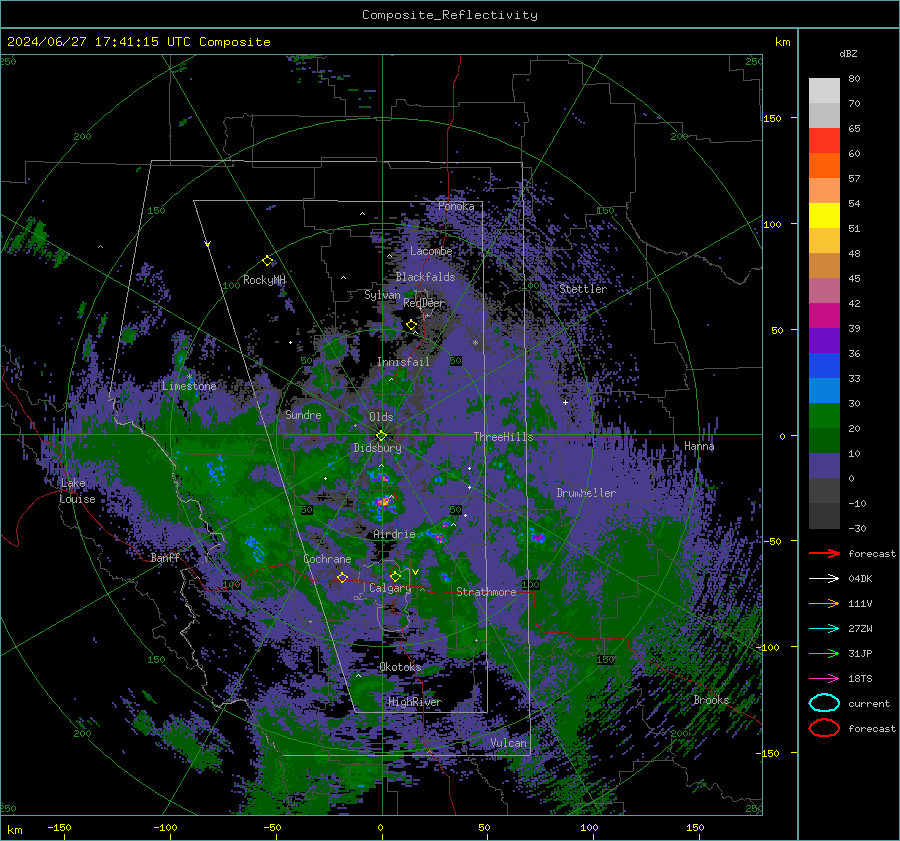
Task: Select the magenta 18TS arrow in legend
Action: pos(824,679)
